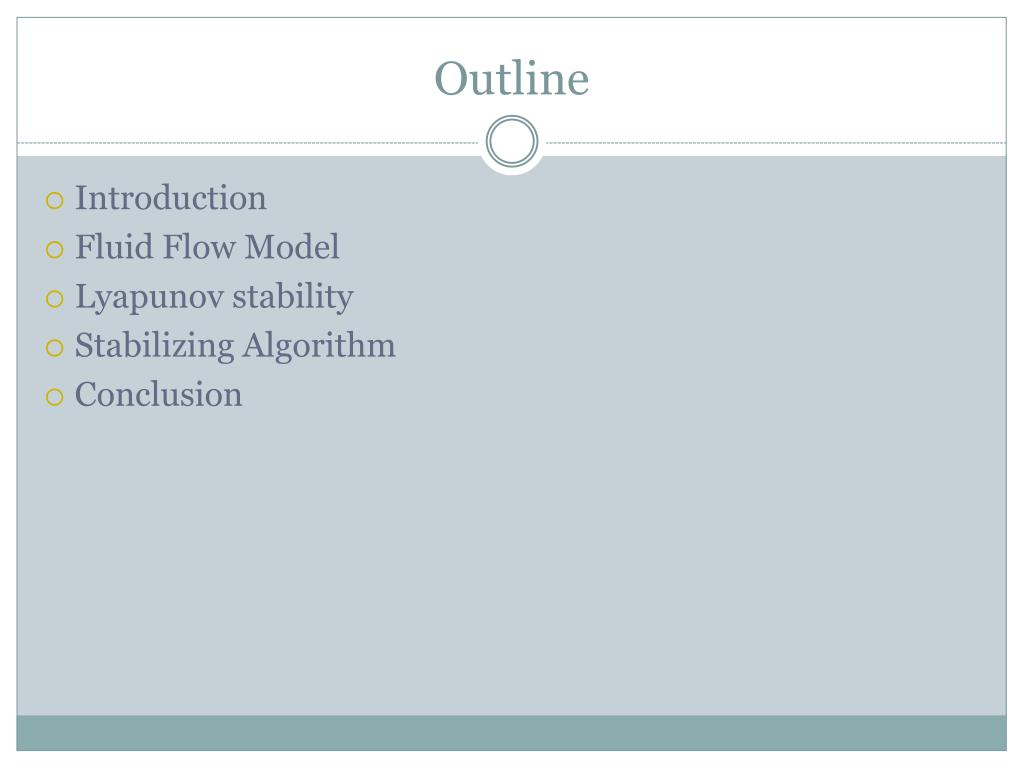Click the dotted divider line left of the circle
Screen dimensions: 1024x768
(248, 142)
